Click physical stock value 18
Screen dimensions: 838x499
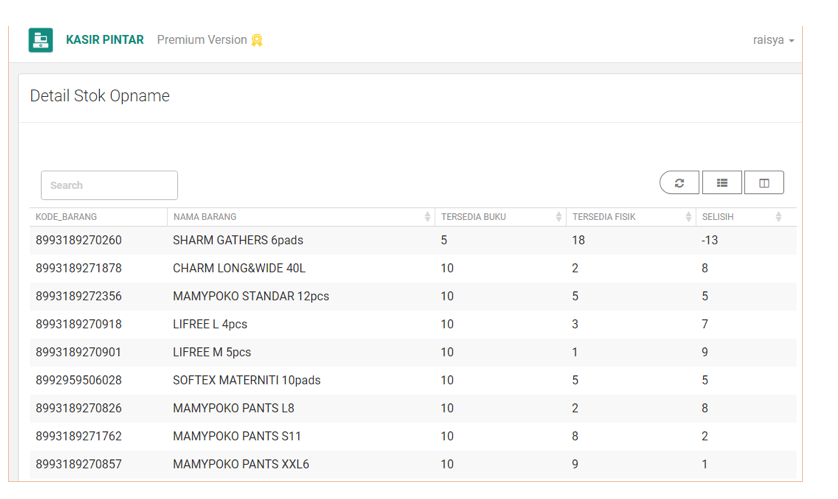tap(578, 240)
